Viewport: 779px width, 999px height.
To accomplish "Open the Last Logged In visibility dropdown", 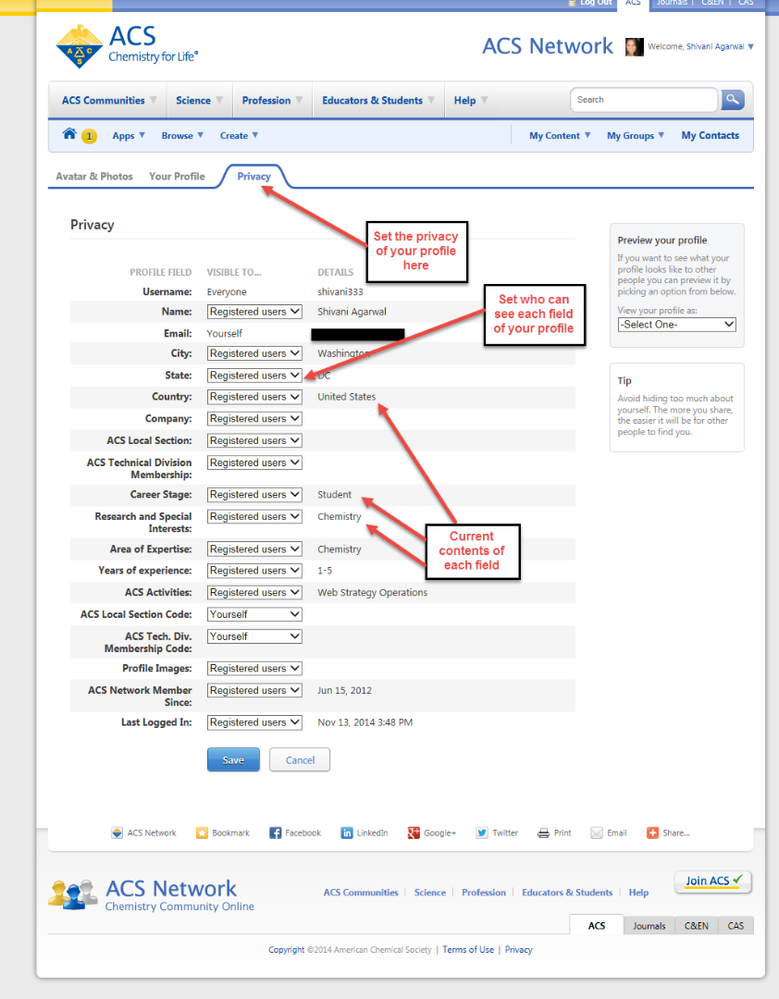I will (254, 723).
